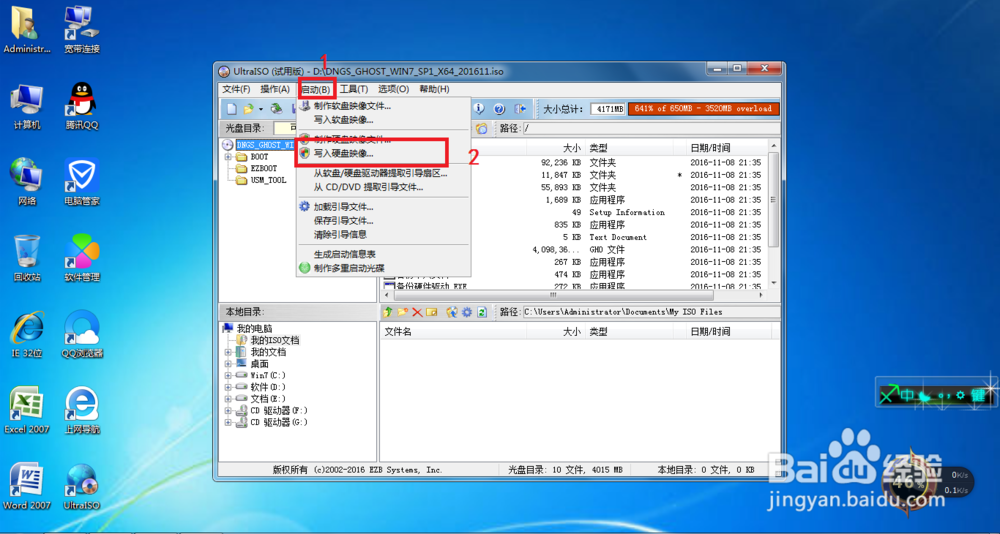Click the local toolbar icon left of the gear
The width and height of the screenshot is (1000, 534).
(x=452, y=312)
